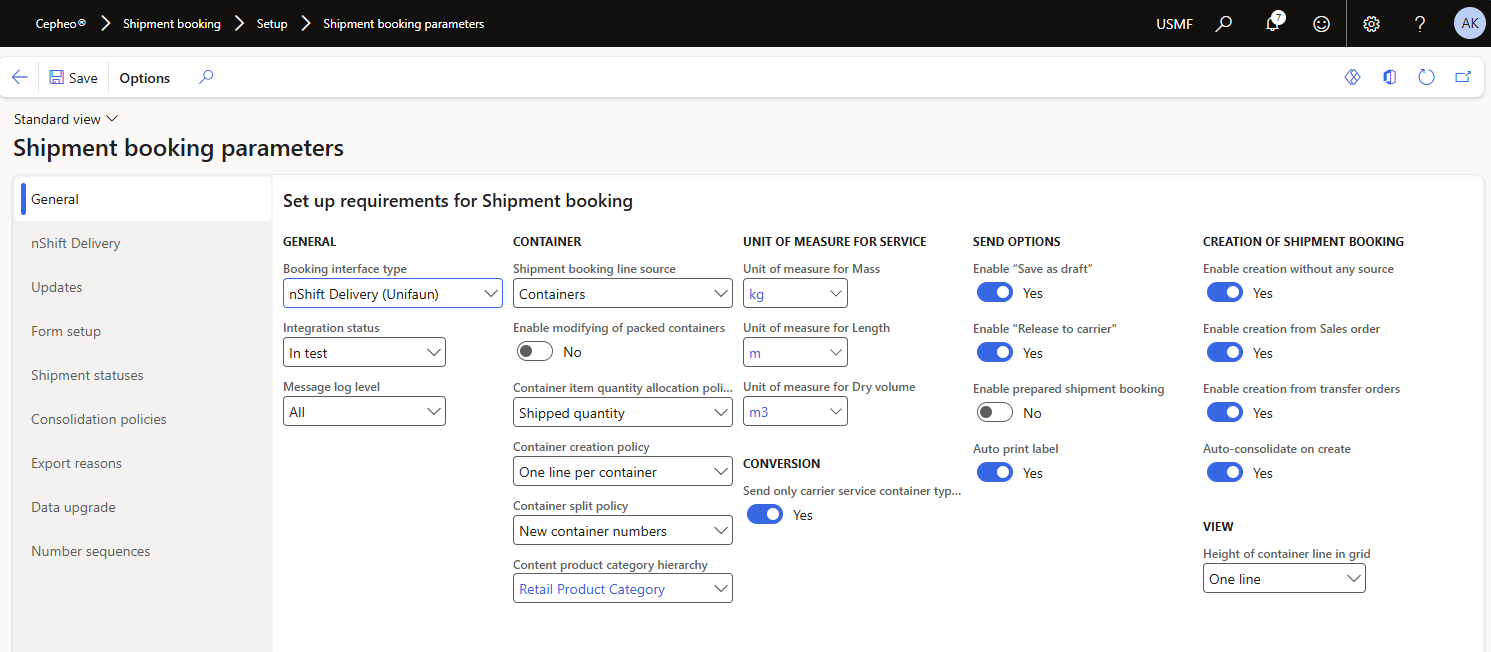Click the Unit of measure for Mass field
The width and height of the screenshot is (1491, 652).
[x=795, y=293]
